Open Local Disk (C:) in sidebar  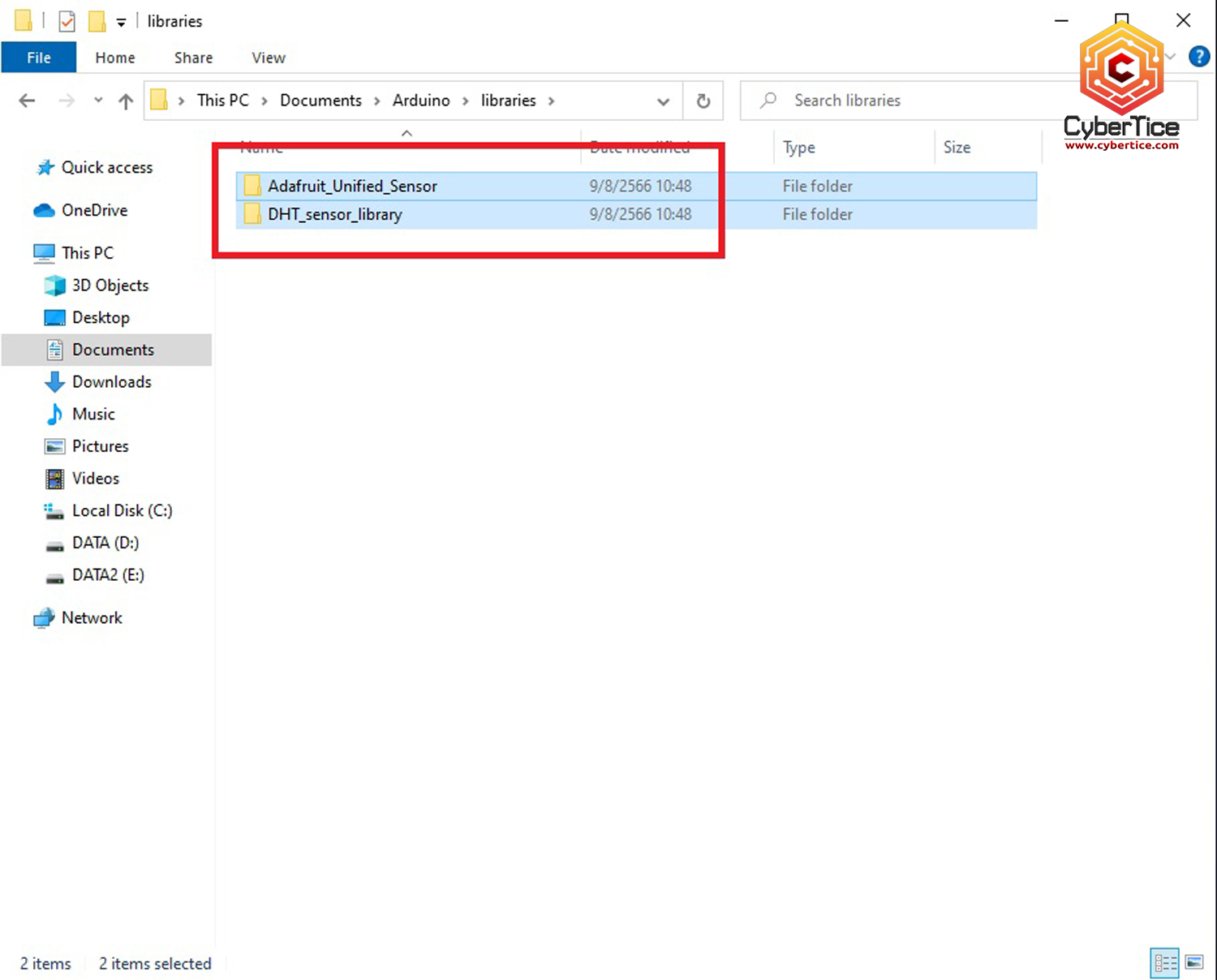[122, 510]
